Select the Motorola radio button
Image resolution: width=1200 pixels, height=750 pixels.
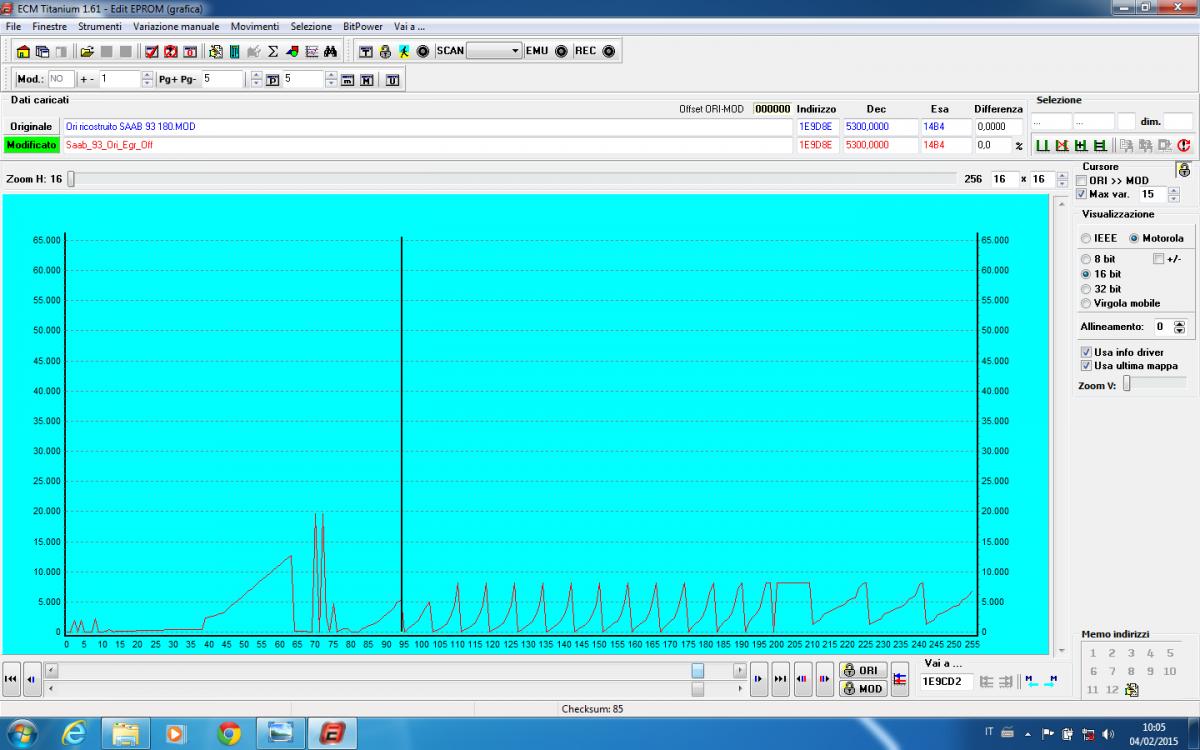click(1134, 238)
